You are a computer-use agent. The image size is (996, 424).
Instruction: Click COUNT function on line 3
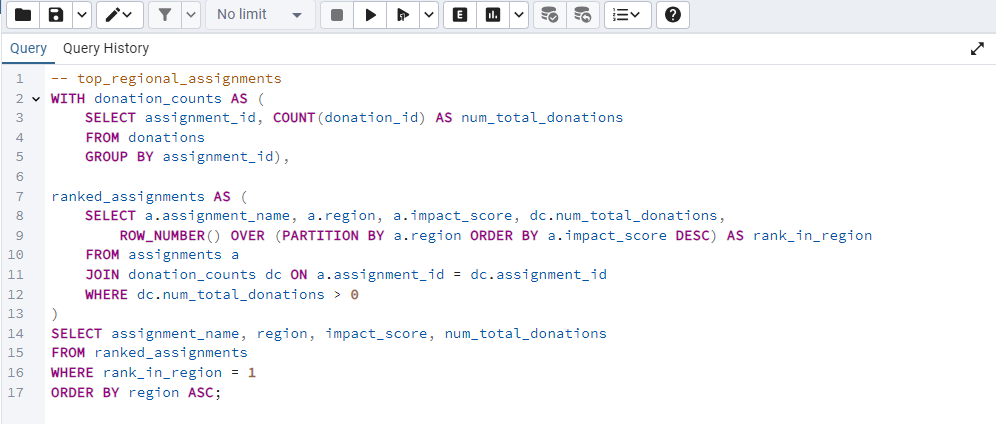294,118
